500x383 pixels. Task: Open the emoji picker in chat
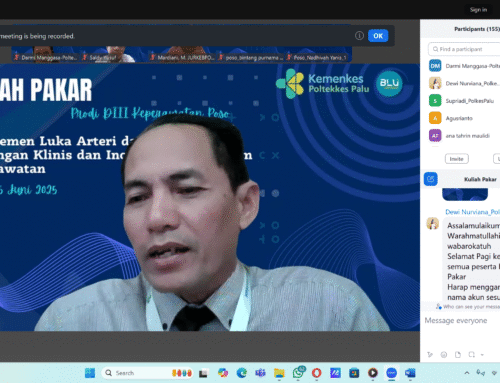444,355
